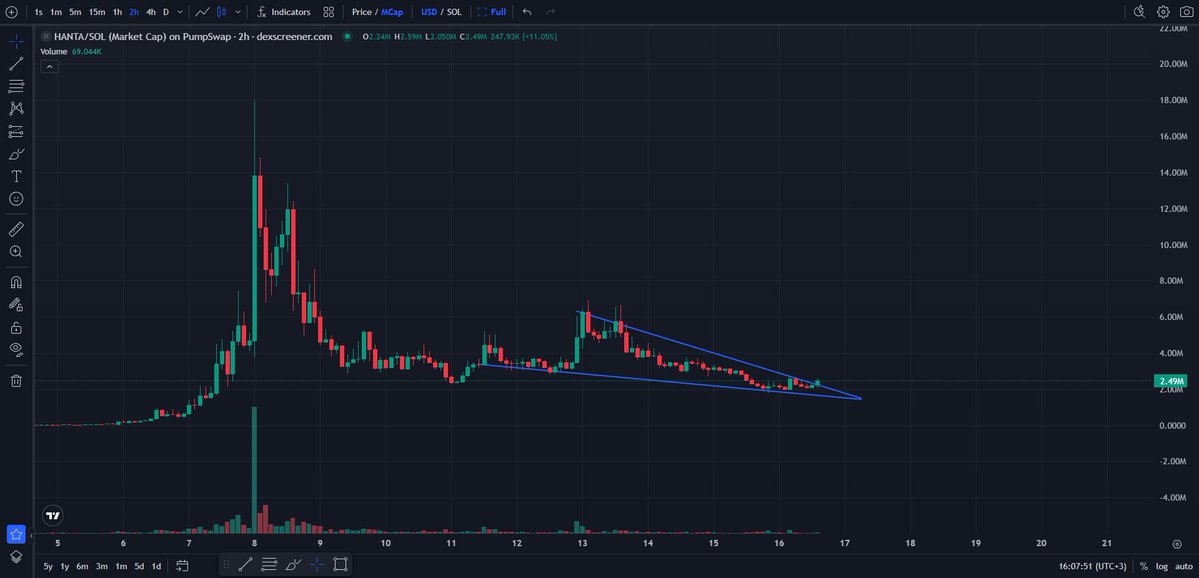Open the emoji icons tool
The width and height of the screenshot is (1199, 578).
coord(16,199)
